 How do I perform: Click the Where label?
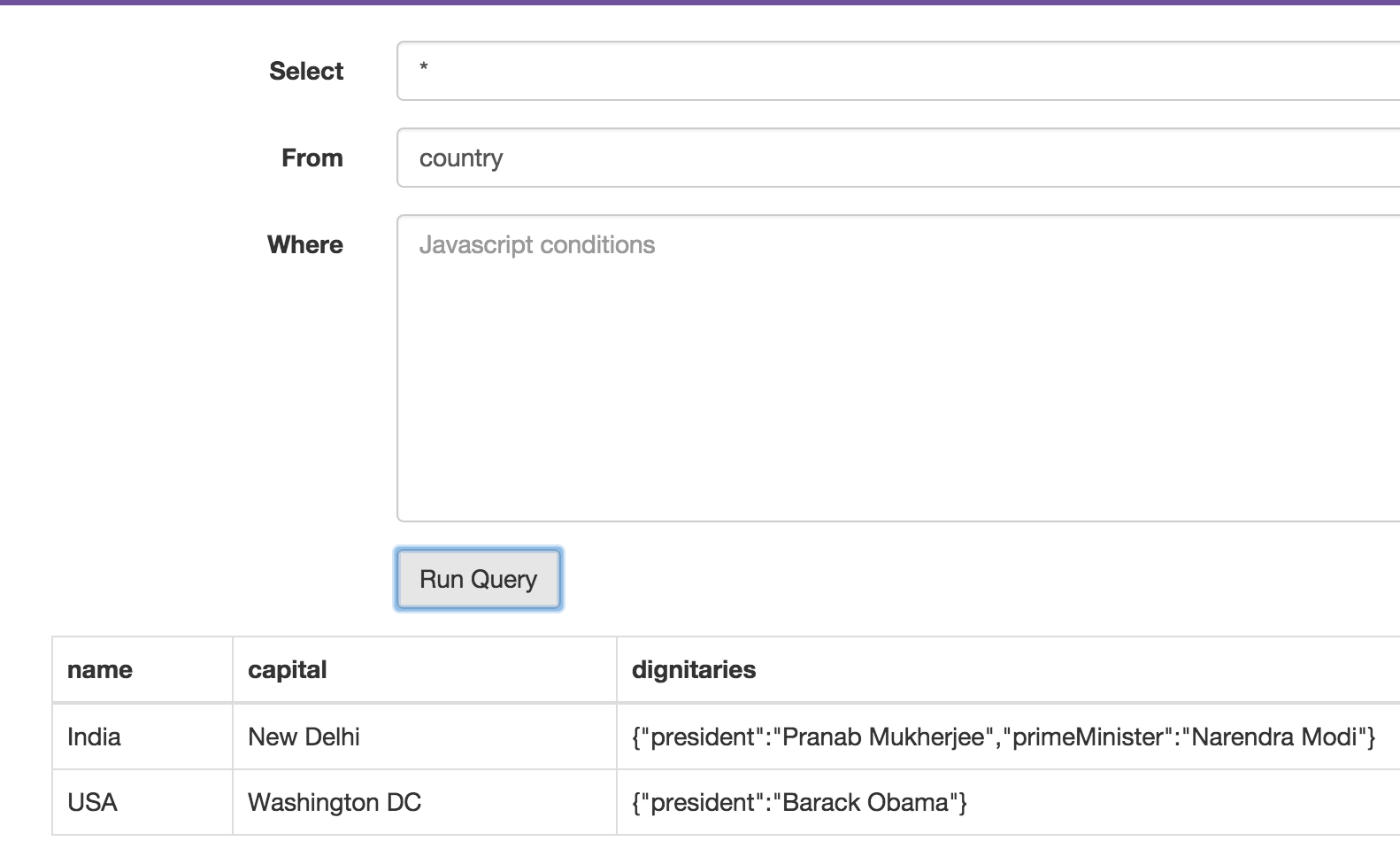click(304, 244)
